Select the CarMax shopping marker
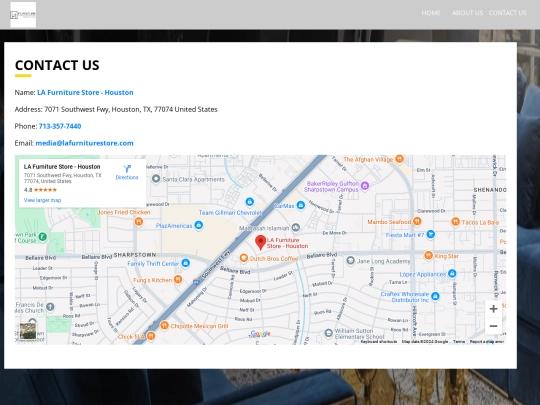540x405 pixels. 301,205
